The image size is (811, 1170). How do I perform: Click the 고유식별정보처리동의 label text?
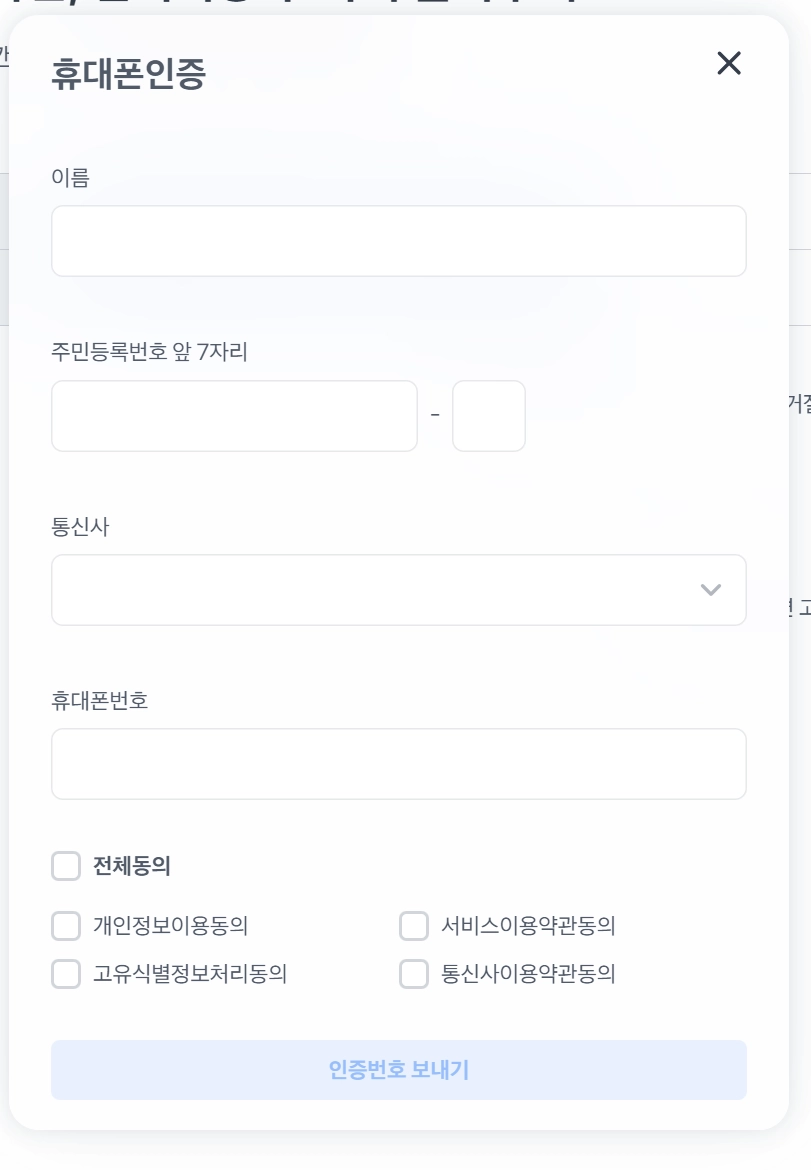coord(190,974)
